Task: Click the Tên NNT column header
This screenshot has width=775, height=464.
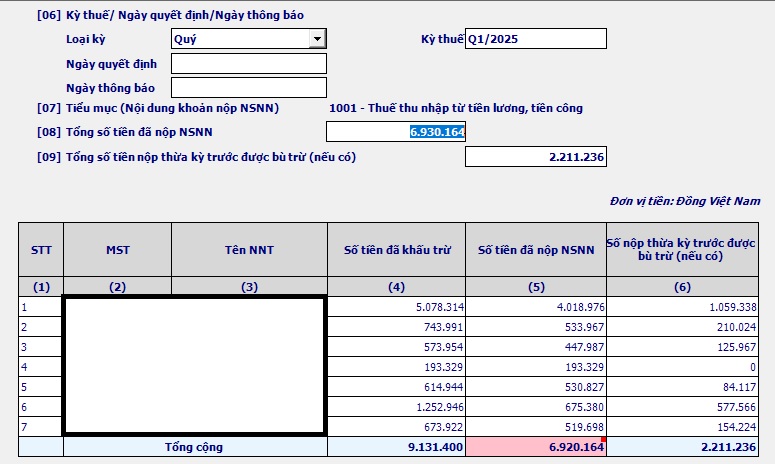Action: click(249, 250)
